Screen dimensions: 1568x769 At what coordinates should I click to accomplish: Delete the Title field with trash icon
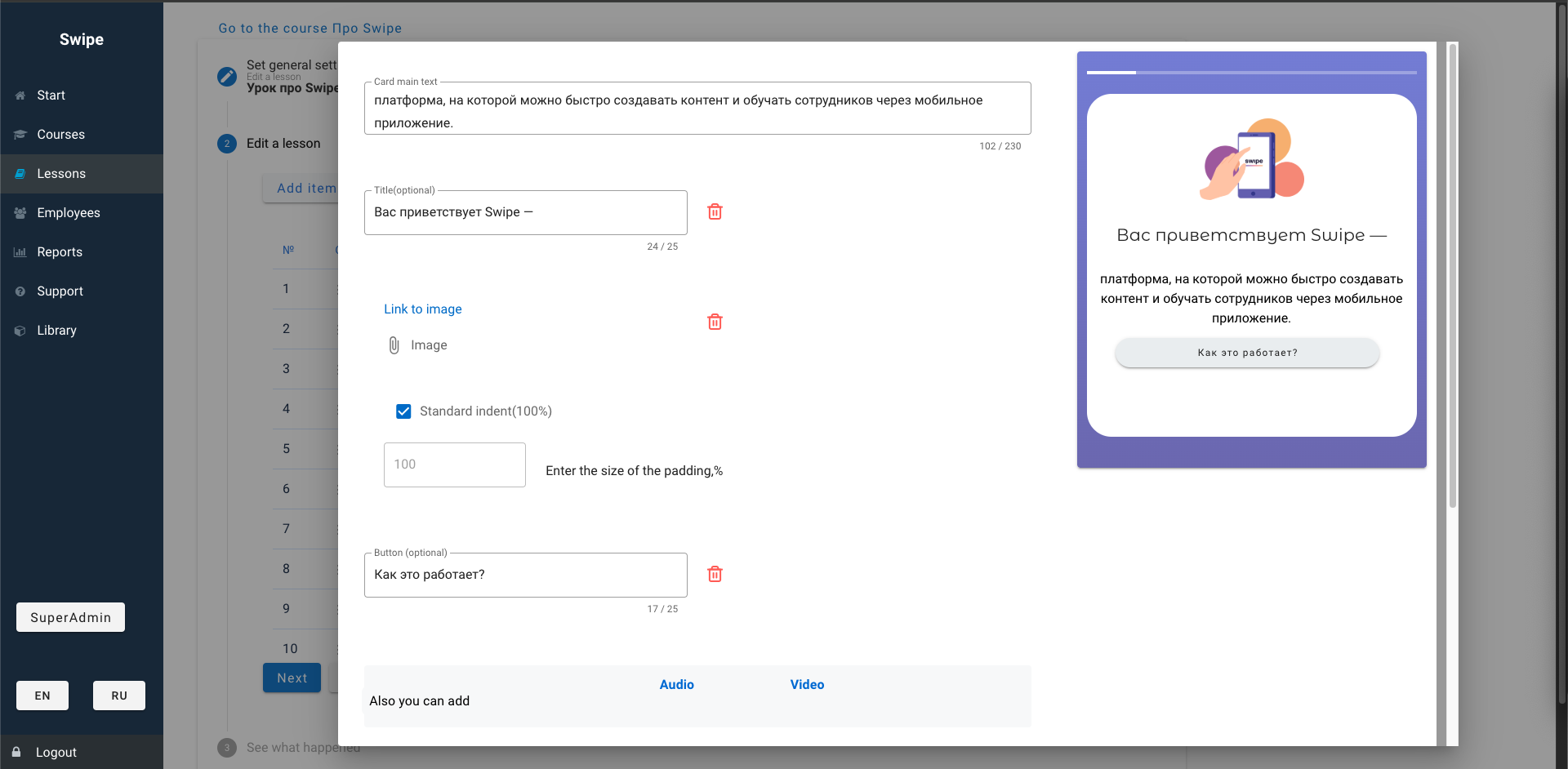click(715, 212)
